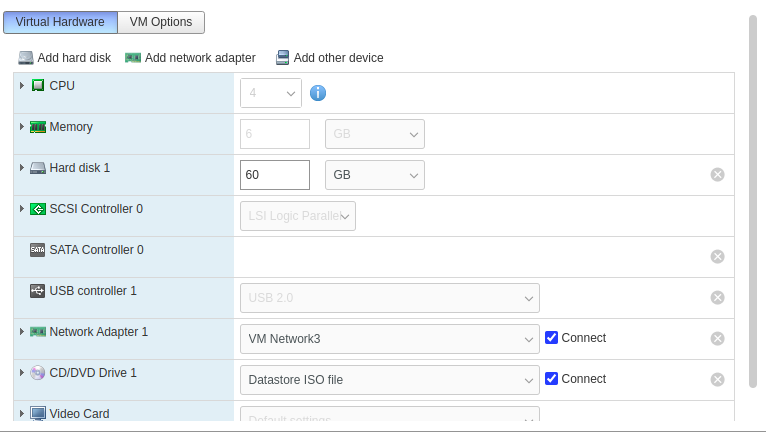Screen dimensions: 766x432
Task: Remove CD/DVD Drive 1 with X icon
Action: [x=717, y=380]
